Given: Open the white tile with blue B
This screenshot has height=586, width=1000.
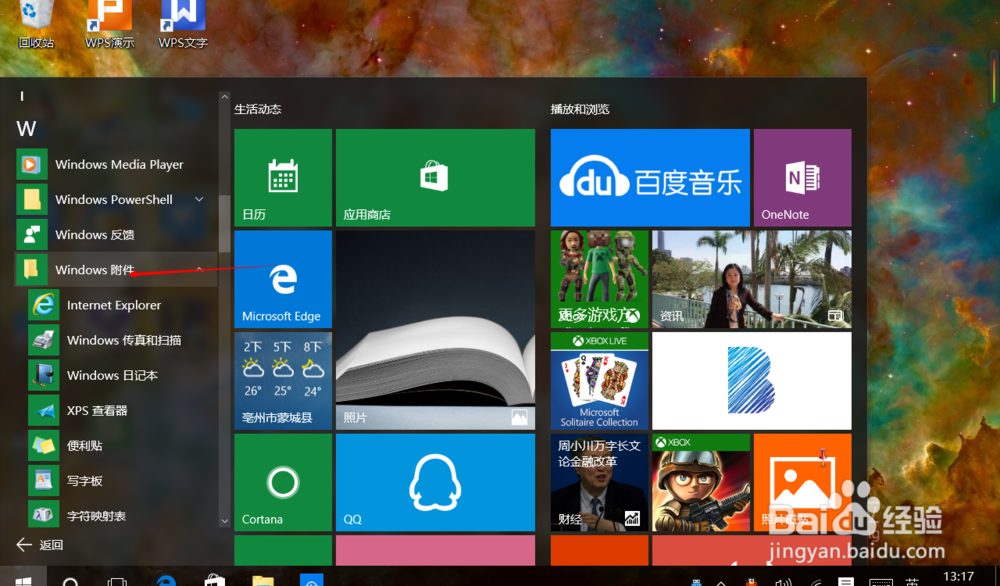Looking at the screenshot, I should click(x=751, y=381).
